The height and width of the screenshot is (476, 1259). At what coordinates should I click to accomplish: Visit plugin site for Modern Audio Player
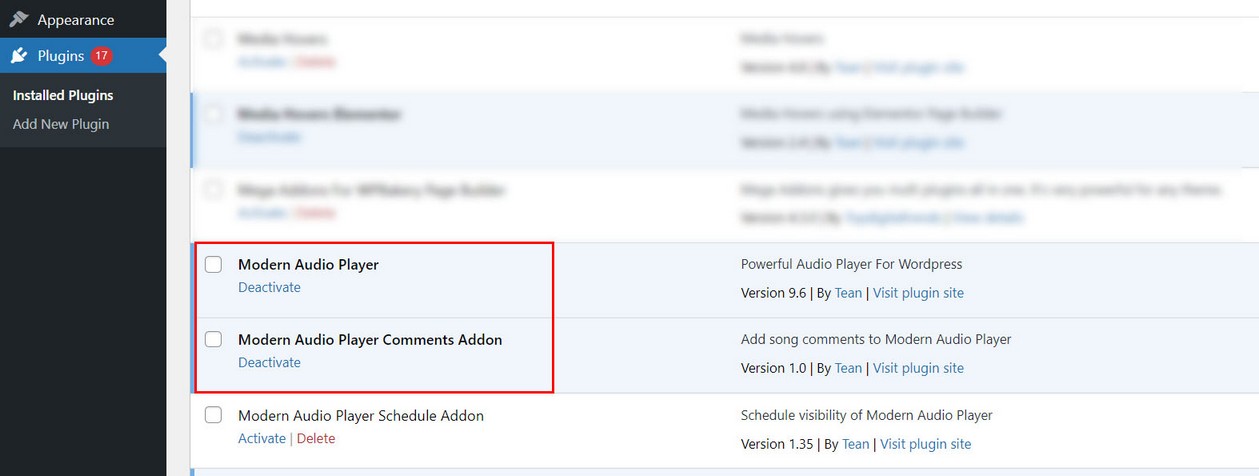(x=918, y=293)
